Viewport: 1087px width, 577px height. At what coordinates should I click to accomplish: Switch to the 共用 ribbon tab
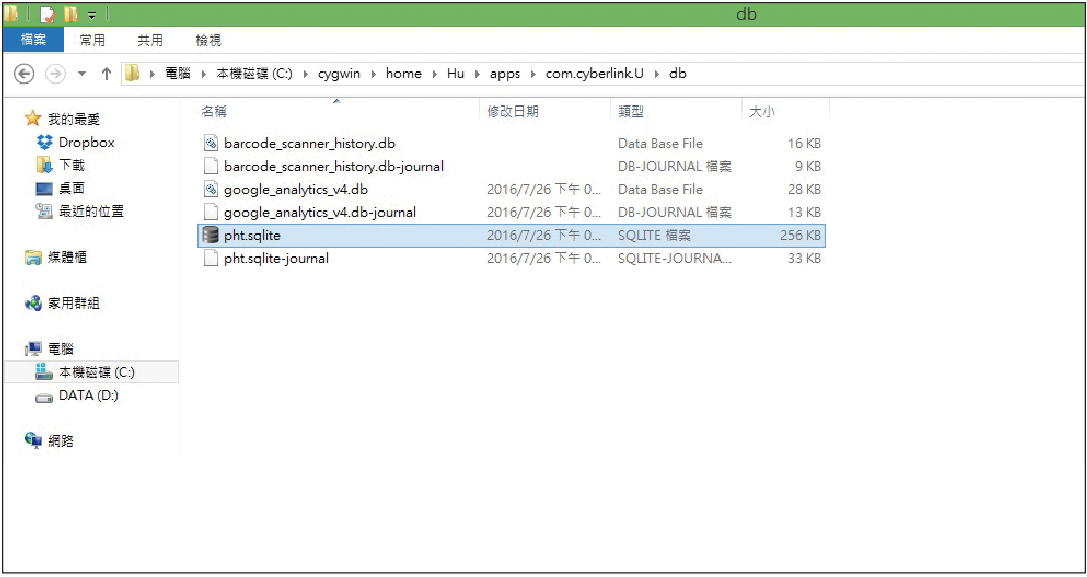pyautogui.click(x=150, y=40)
